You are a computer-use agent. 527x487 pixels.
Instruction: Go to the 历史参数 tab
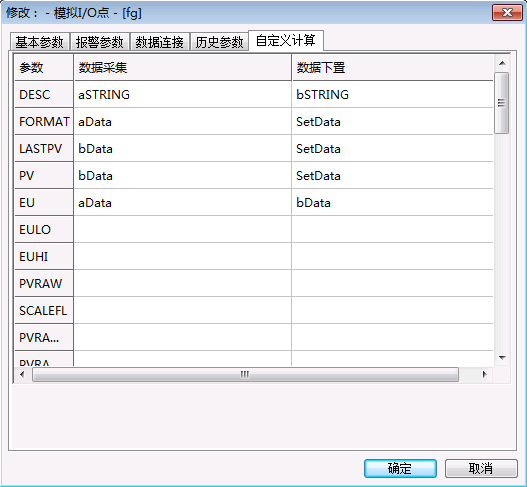(x=219, y=42)
